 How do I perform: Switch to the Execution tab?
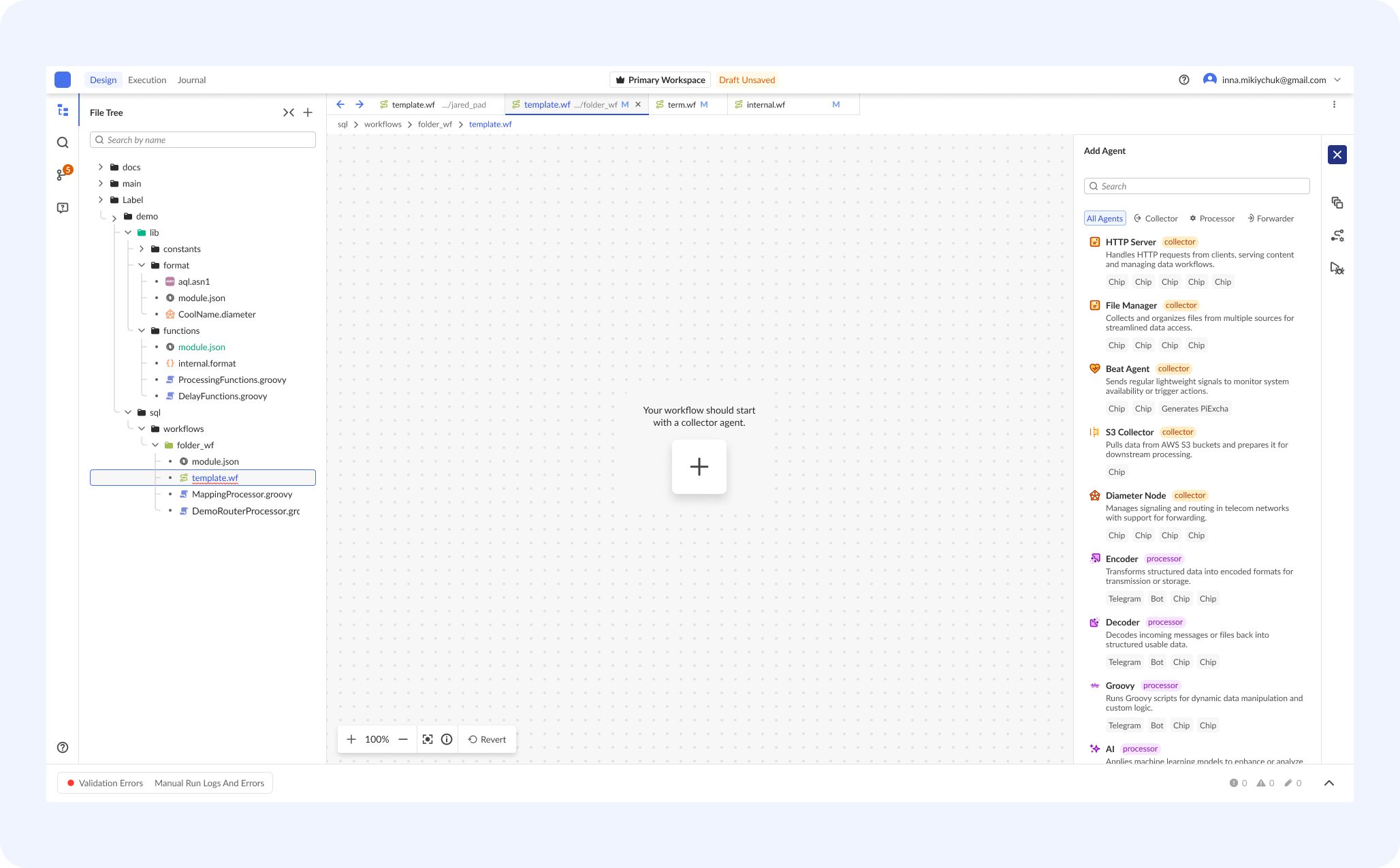(147, 80)
